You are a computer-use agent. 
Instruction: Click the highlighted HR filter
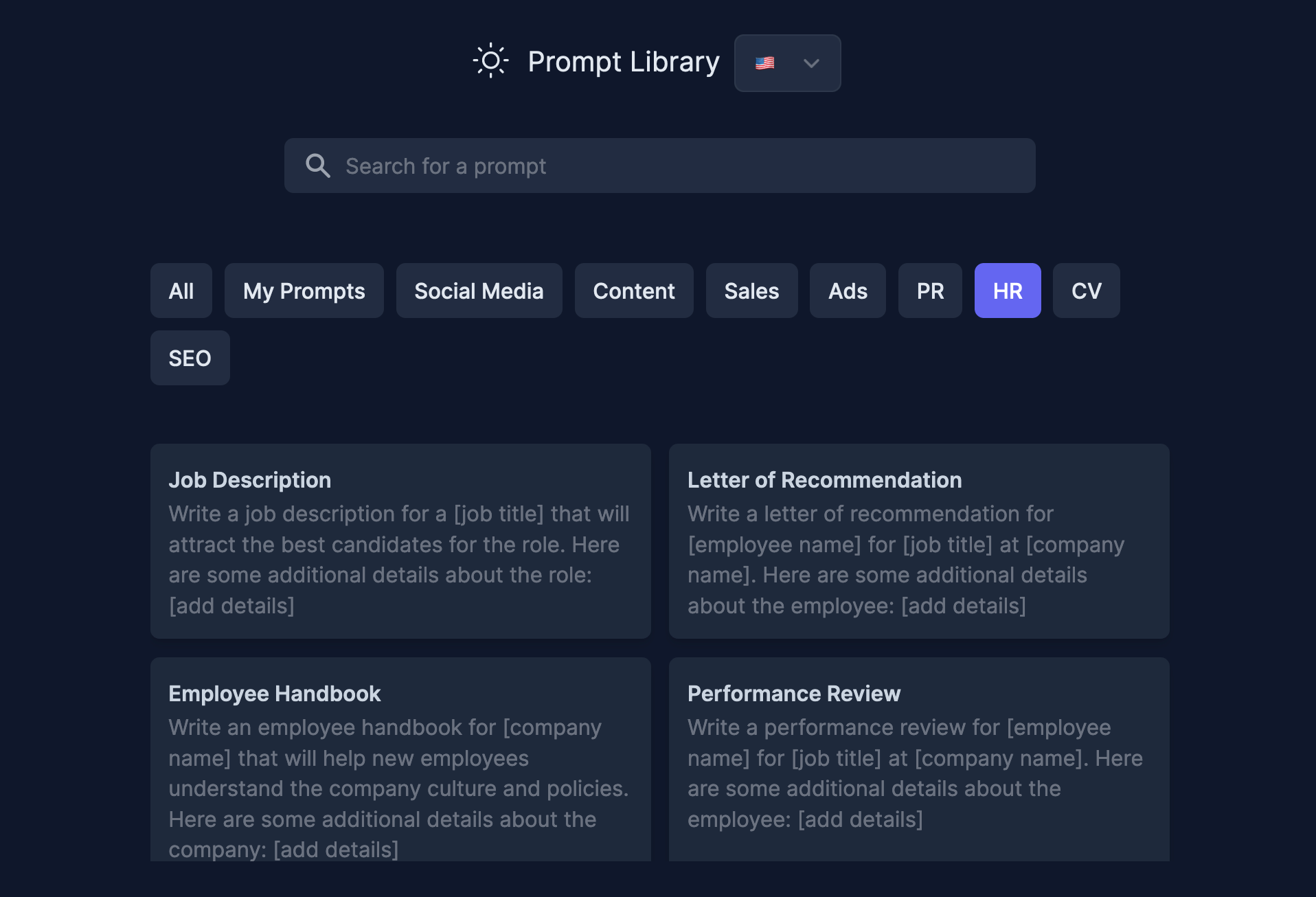[x=1007, y=291]
